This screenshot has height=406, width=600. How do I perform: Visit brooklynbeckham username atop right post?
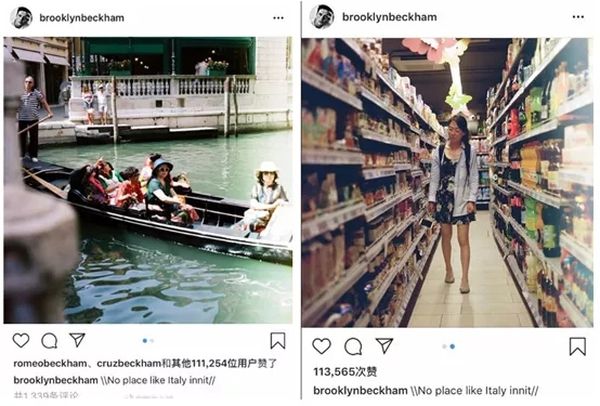click(390, 17)
